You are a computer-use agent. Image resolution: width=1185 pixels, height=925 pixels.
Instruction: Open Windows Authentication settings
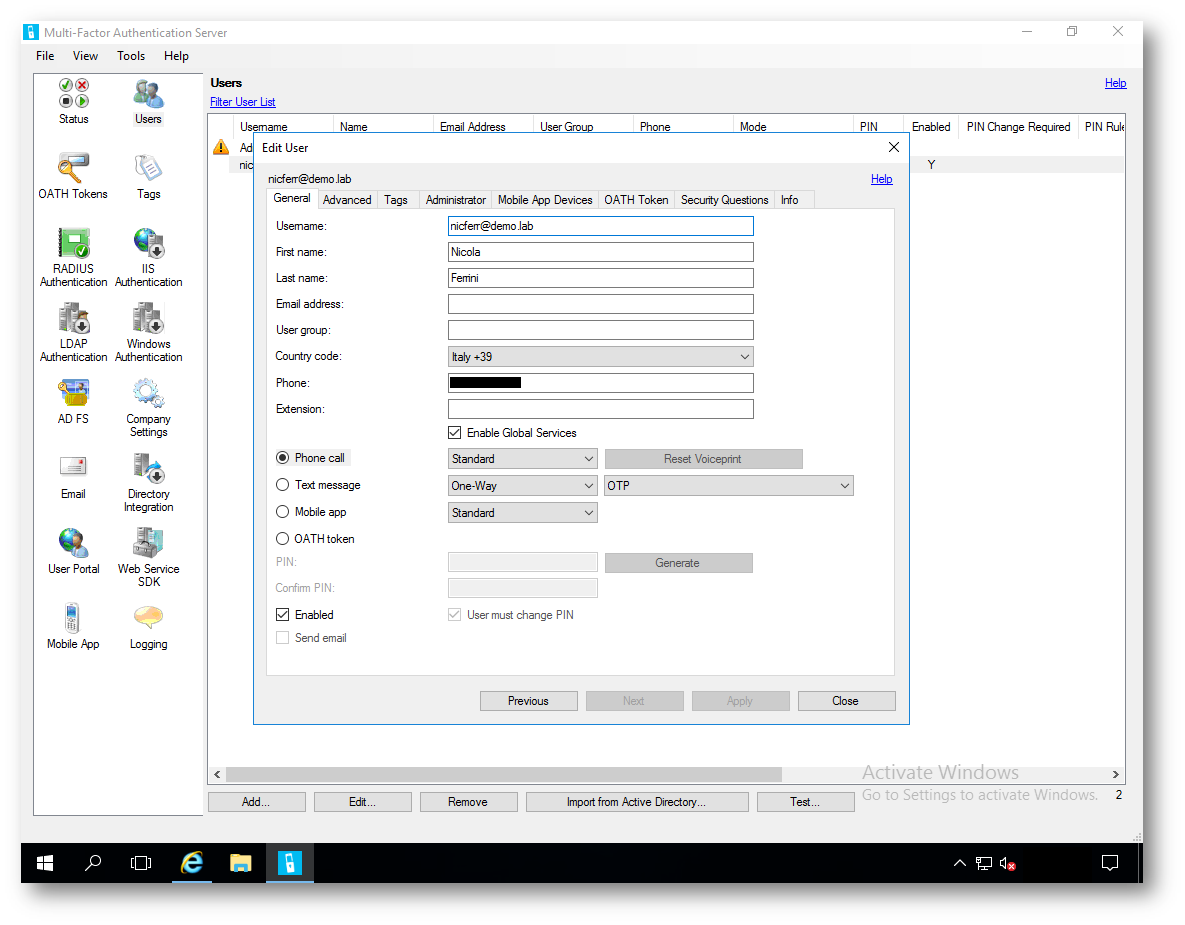(148, 333)
